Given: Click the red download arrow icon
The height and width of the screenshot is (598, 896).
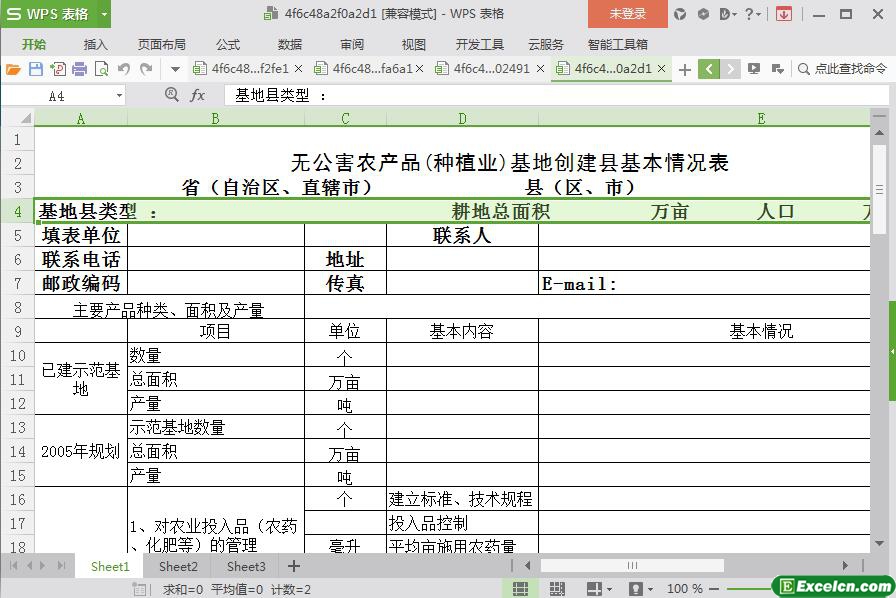Looking at the screenshot, I should [x=783, y=14].
